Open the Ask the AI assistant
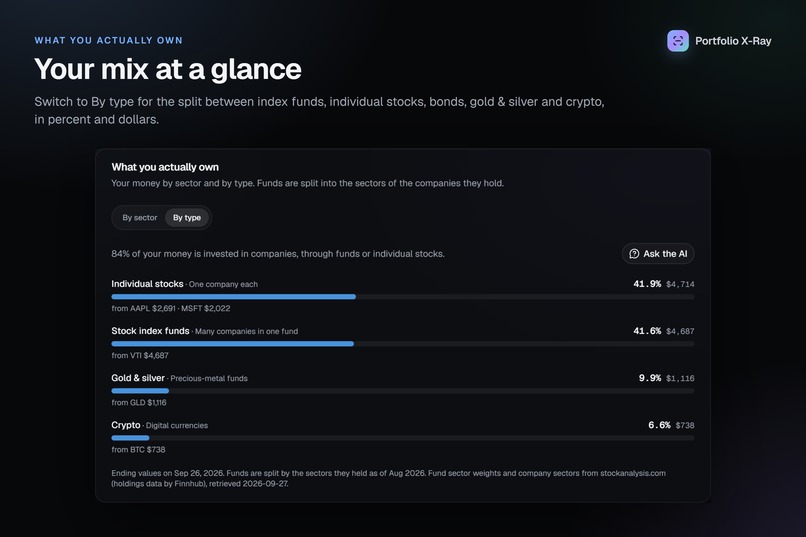 (658, 254)
